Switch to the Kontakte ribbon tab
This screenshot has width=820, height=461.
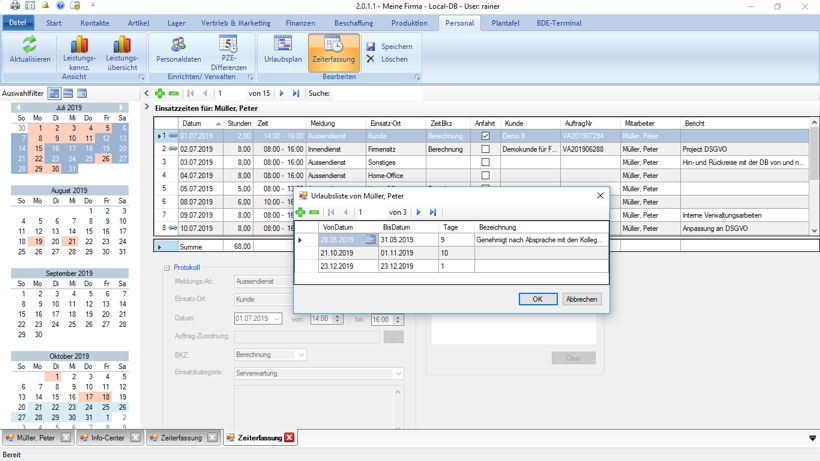[95, 23]
